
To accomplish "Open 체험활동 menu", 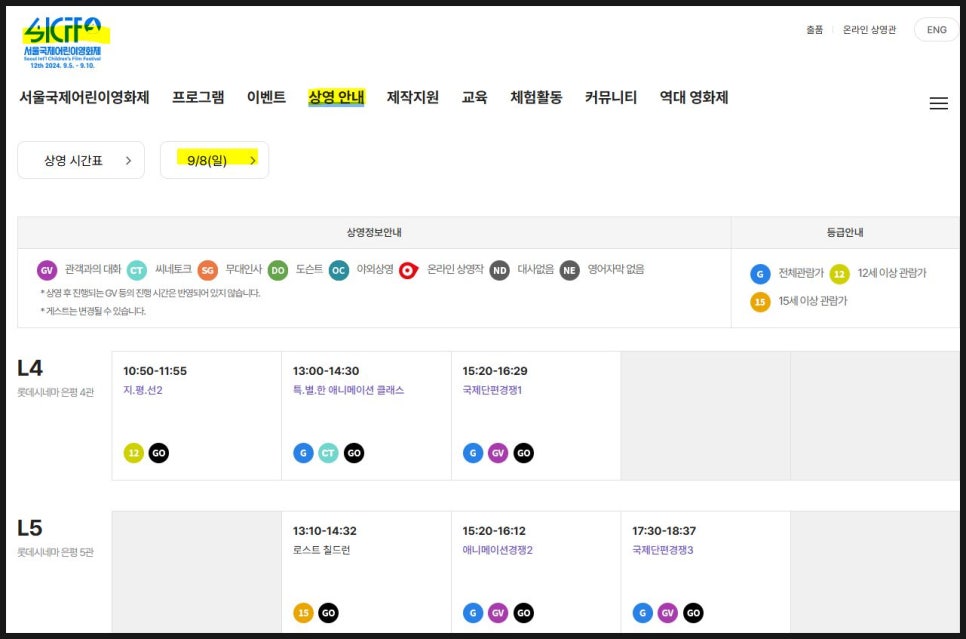I will pyautogui.click(x=536, y=97).
